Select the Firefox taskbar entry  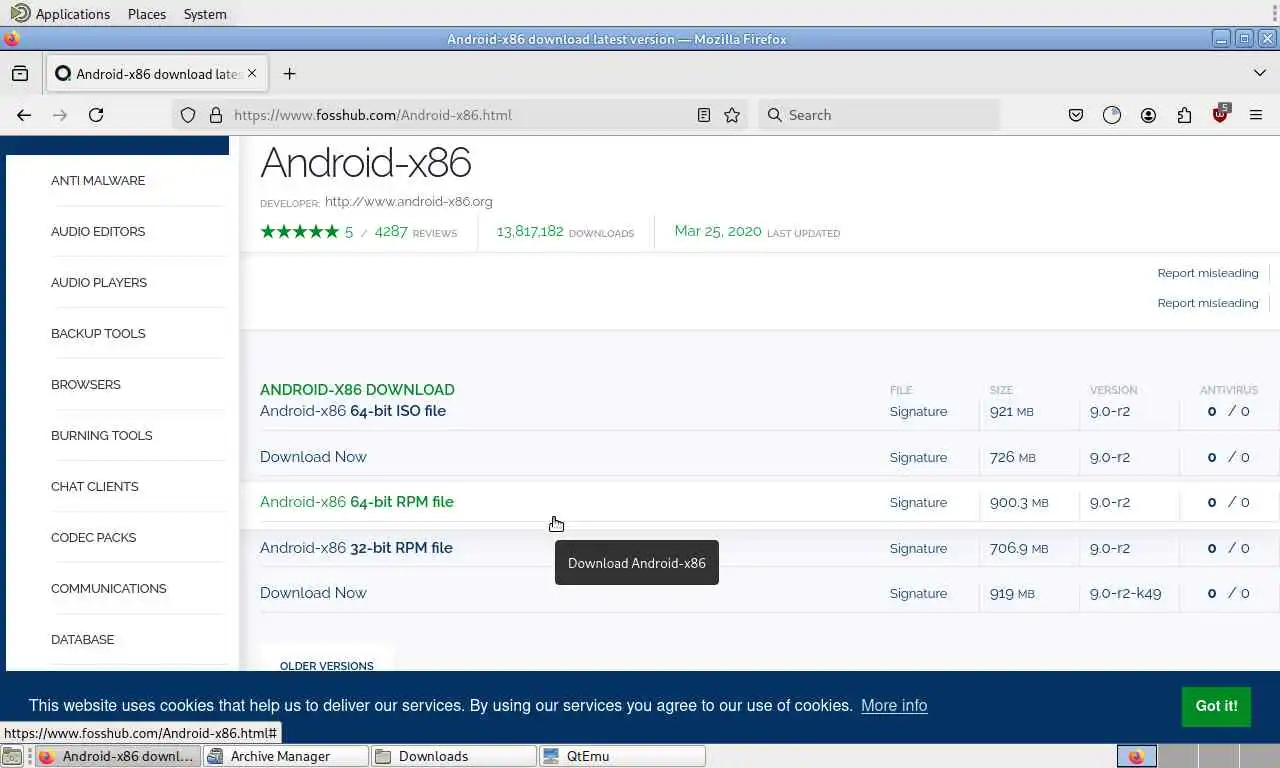(118, 756)
